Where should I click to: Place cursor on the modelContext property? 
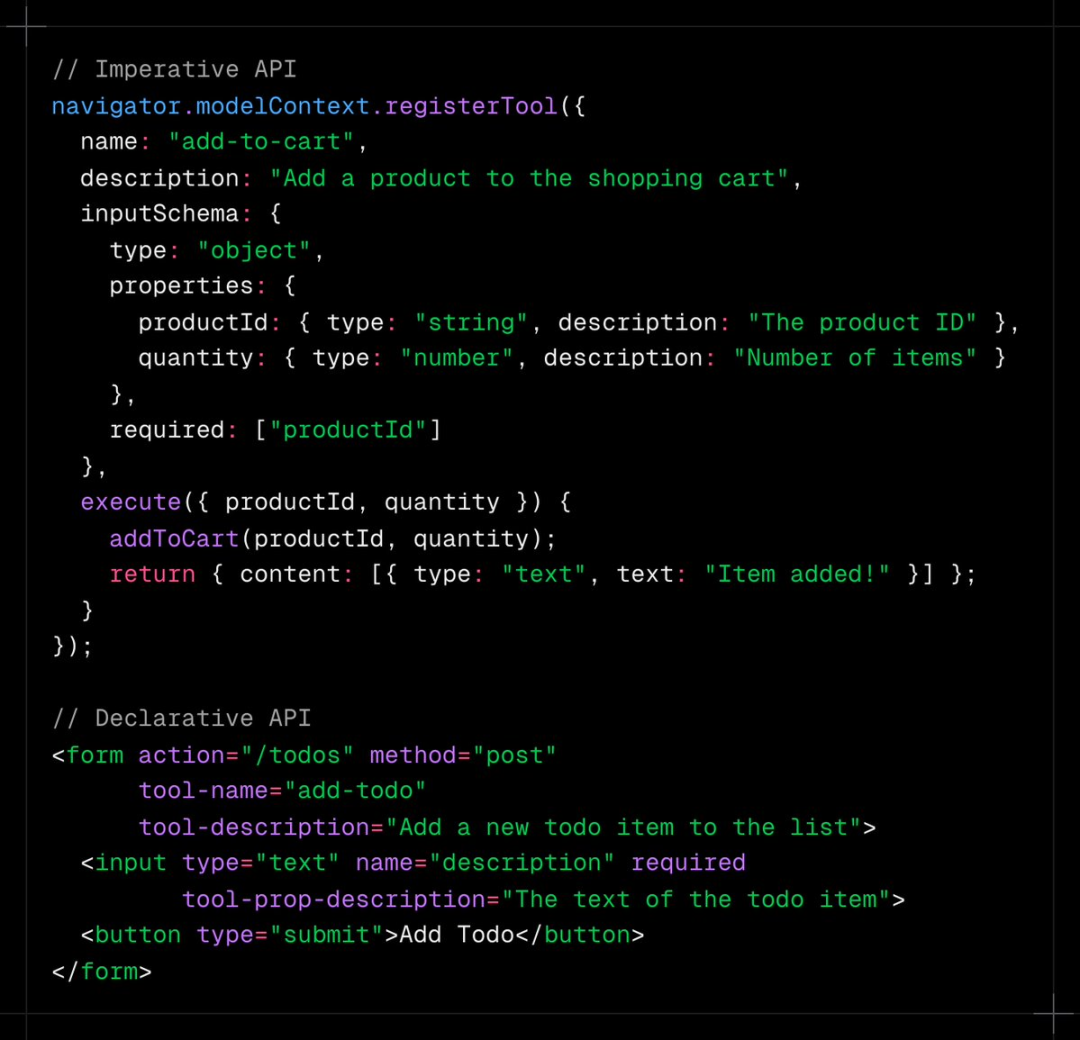click(x=282, y=106)
